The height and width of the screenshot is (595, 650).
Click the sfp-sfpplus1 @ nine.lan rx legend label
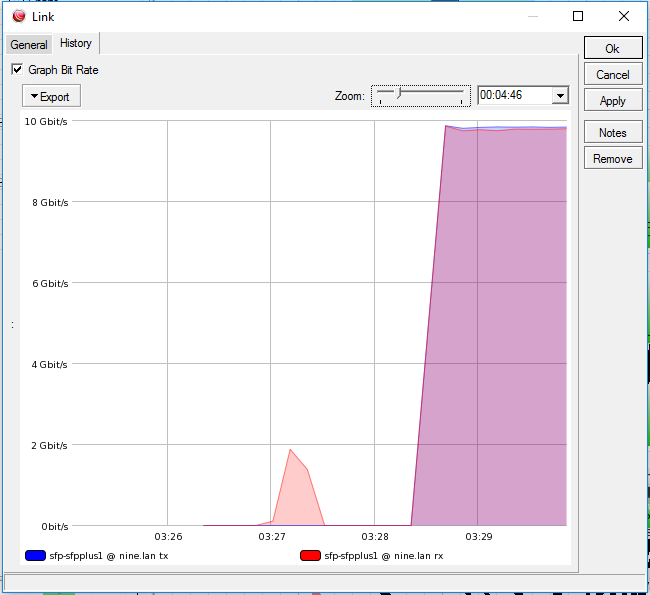click(384, 556)
